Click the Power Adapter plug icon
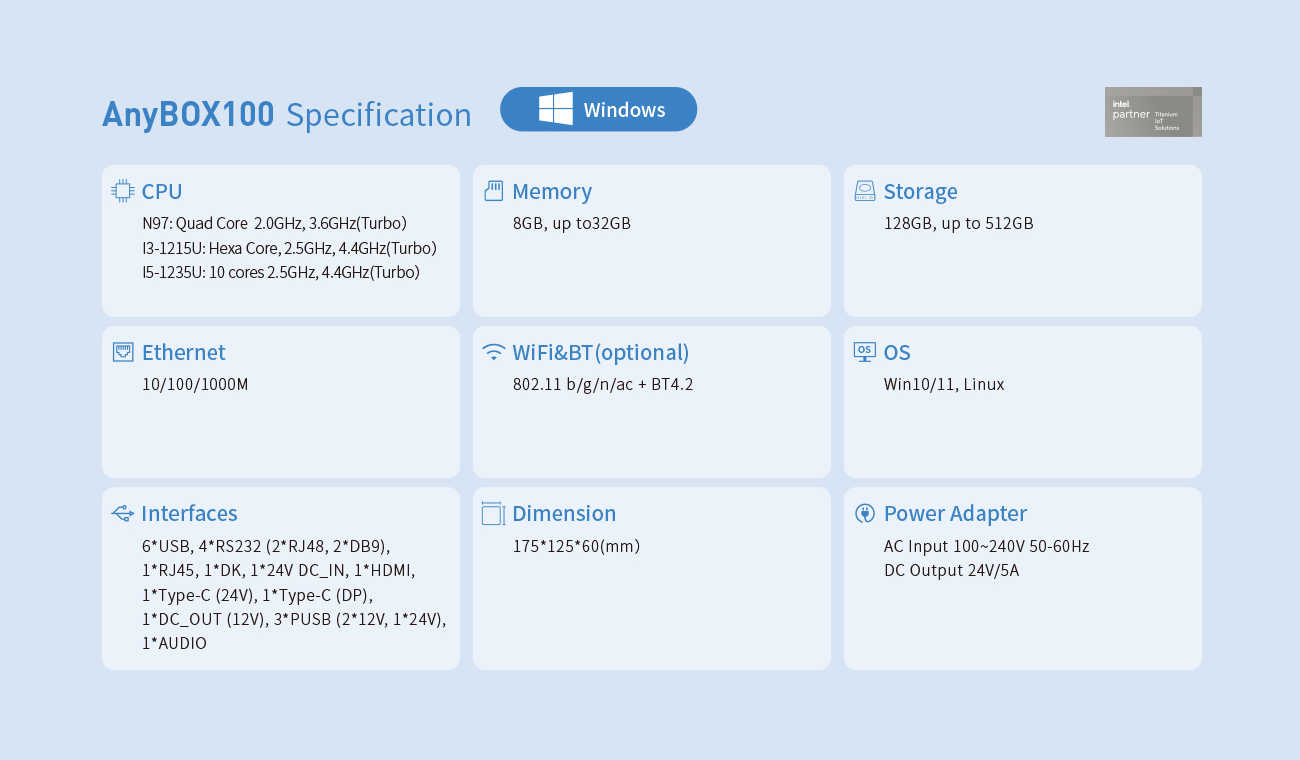The image size is (1300, 760). click(x=865, y=513)
